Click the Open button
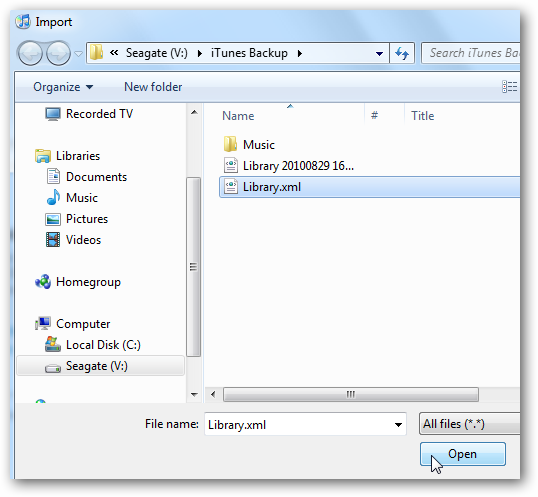The image size is (538, 497). point(463,454)
